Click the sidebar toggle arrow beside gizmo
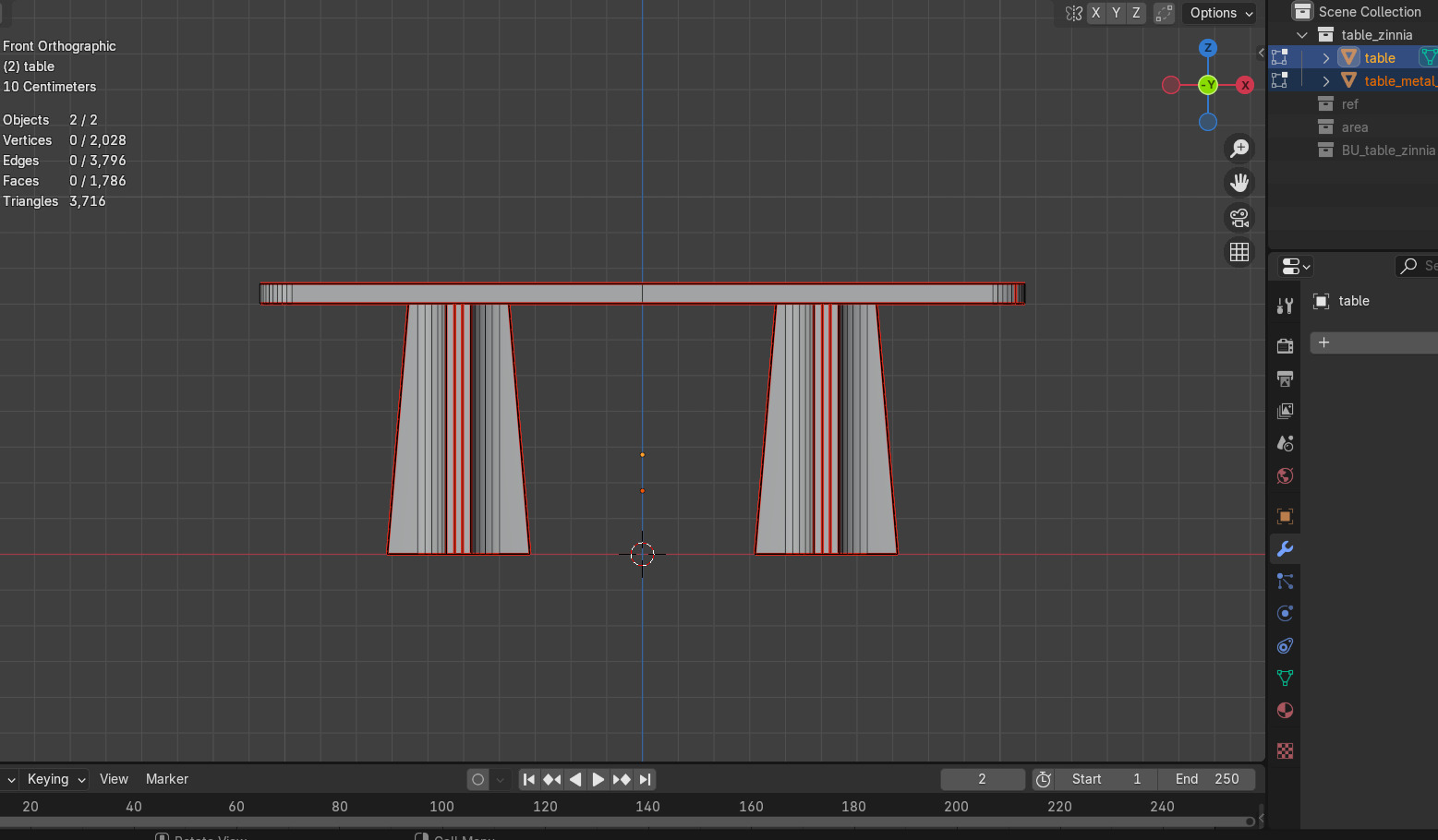This screenshot has width=1438, height=840. [1261, 53]
